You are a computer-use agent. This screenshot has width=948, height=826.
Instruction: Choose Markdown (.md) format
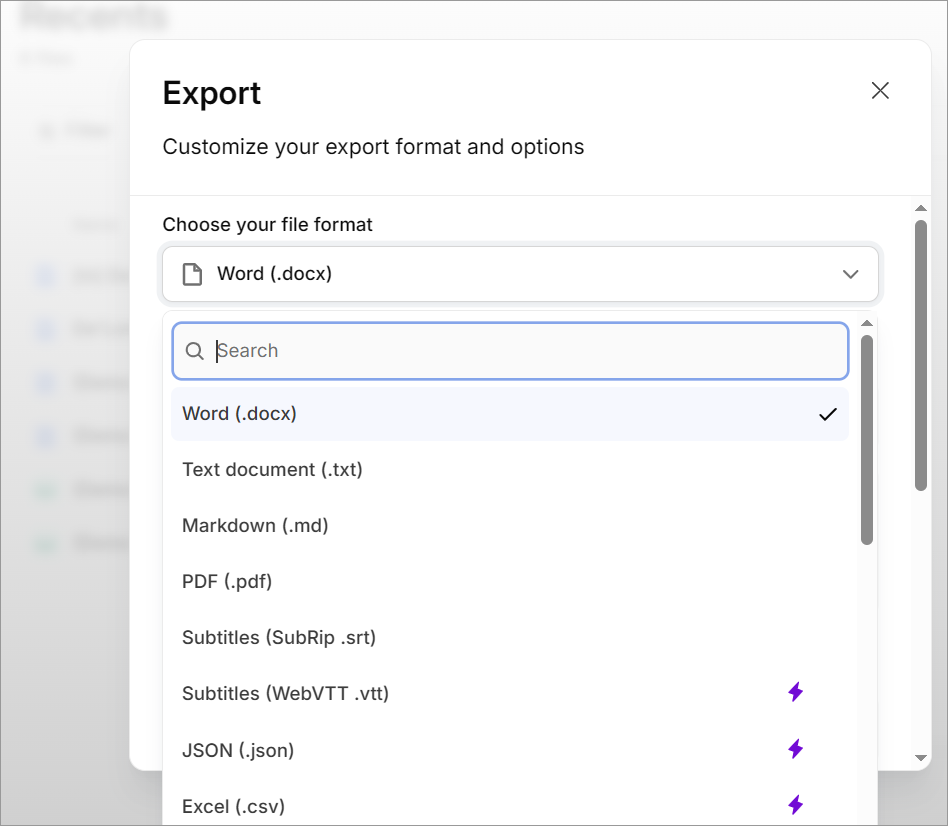pos(510,525)
